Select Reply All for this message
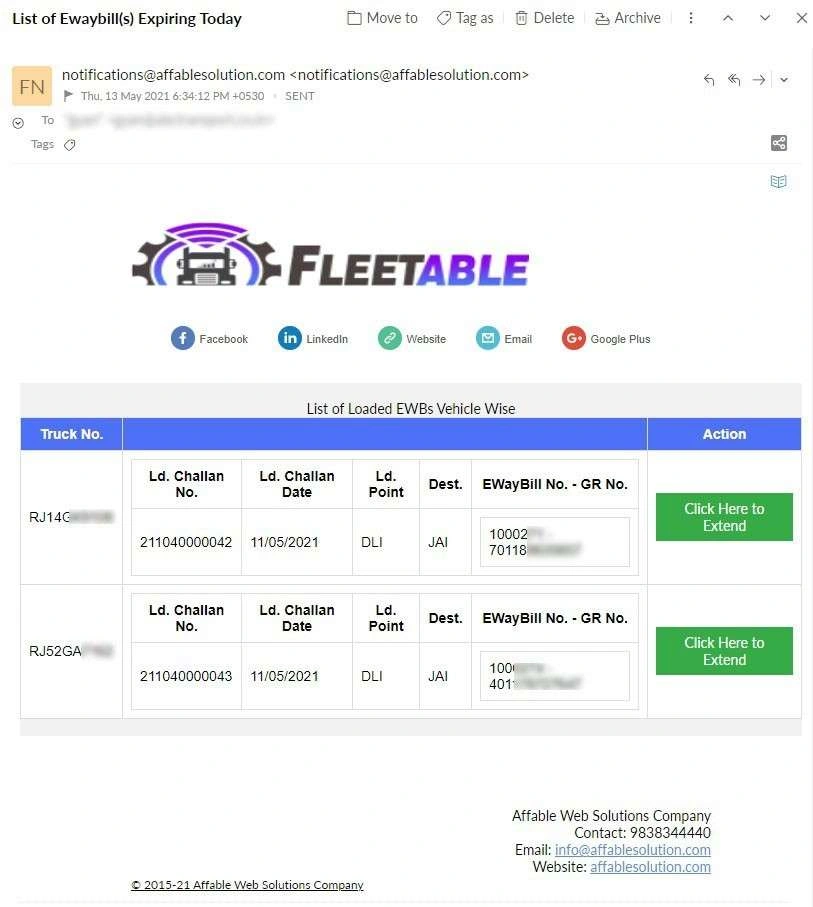 click(733, 79)
